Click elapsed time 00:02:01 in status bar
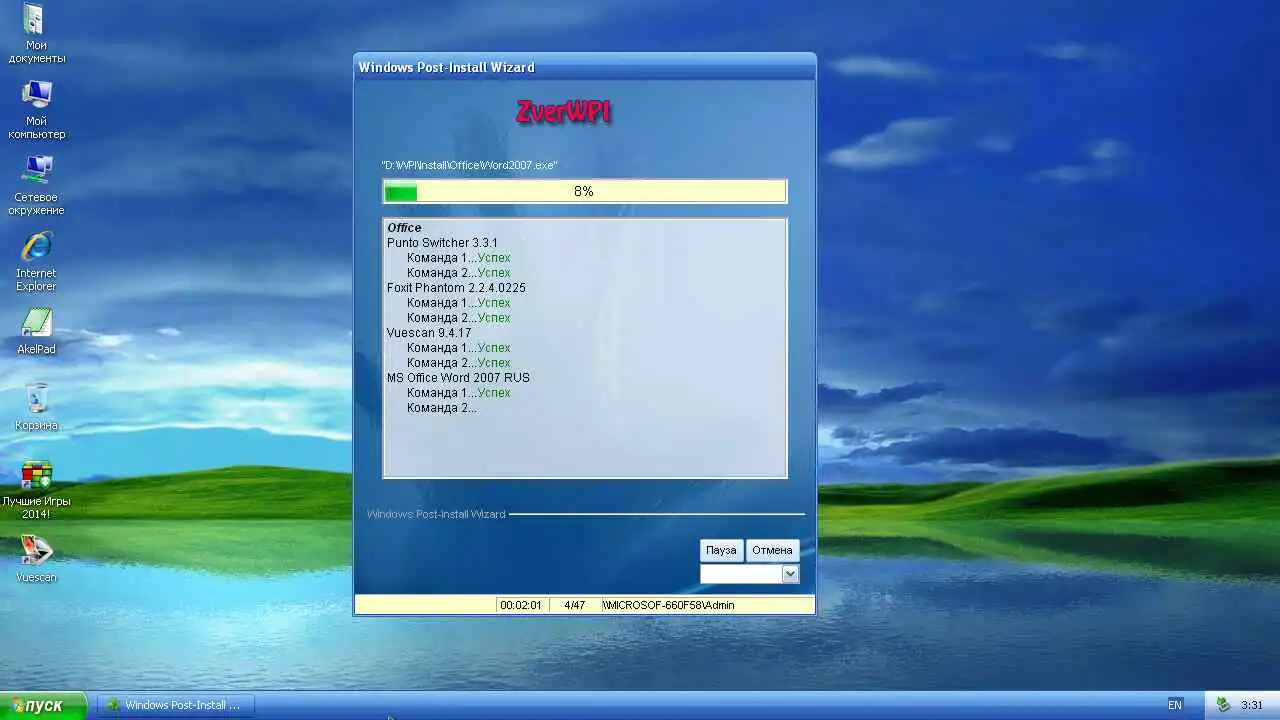 [x=521, y=605]
